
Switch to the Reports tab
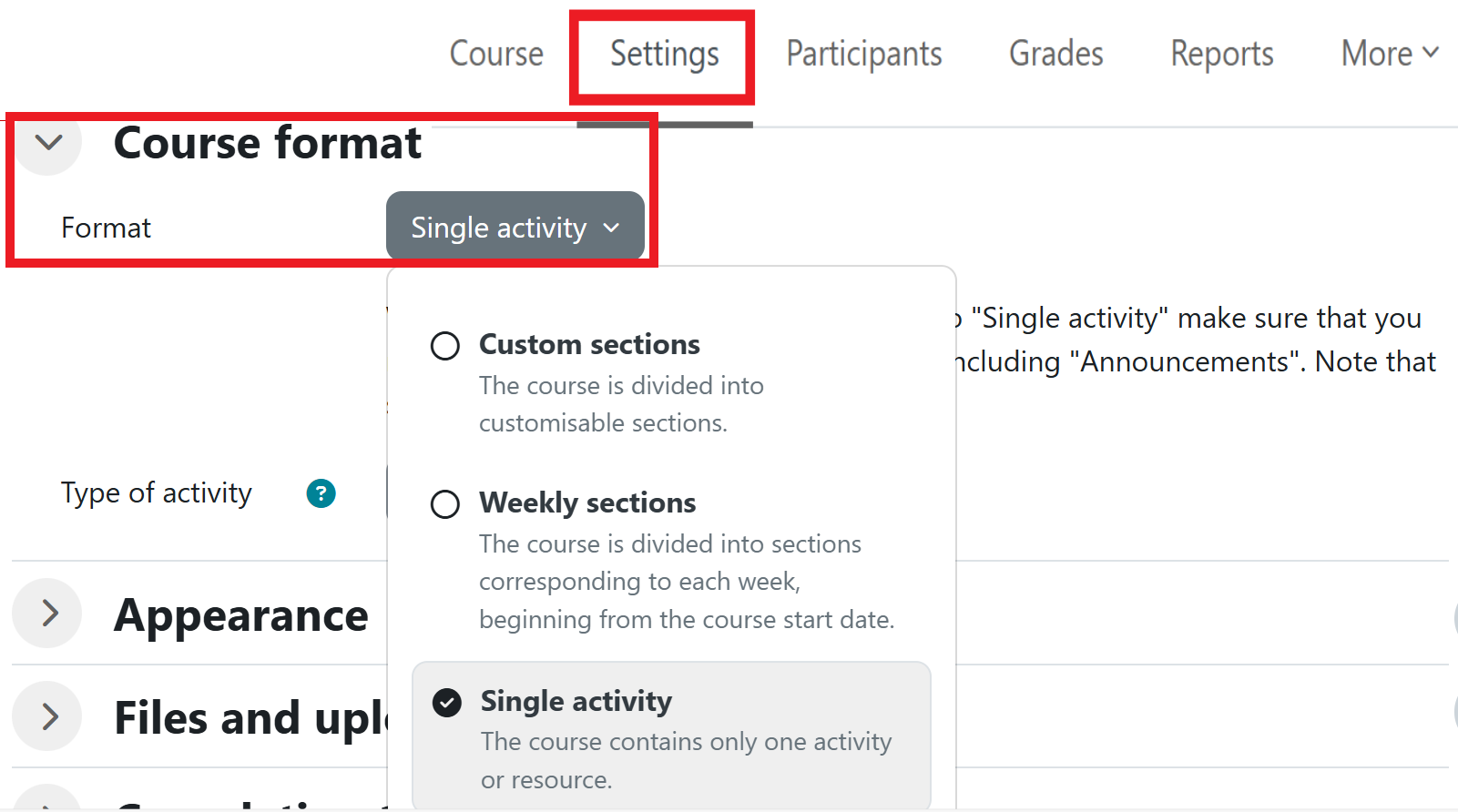tap(1221, 54)
